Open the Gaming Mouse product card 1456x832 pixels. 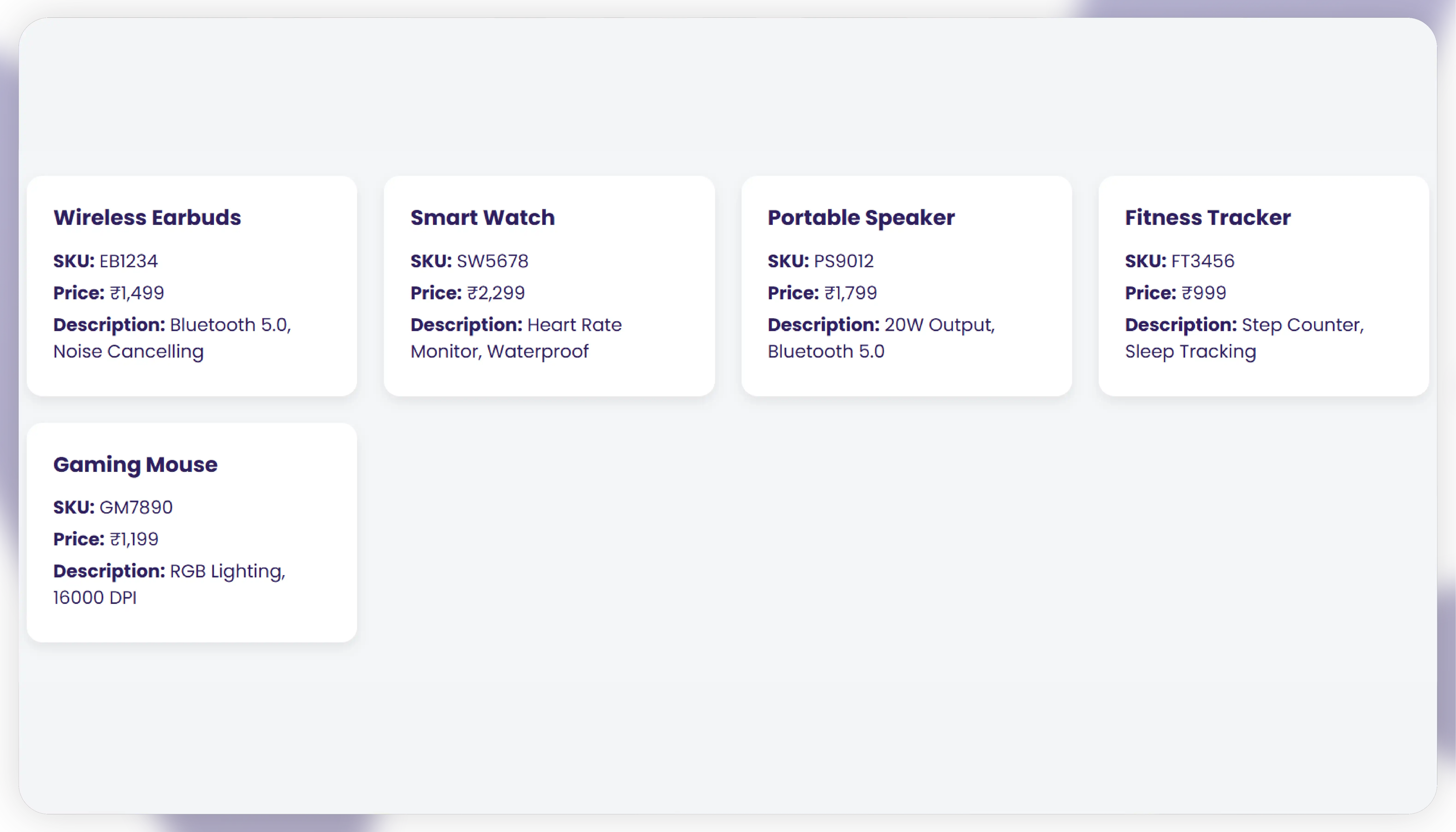(x=192, y=532)
